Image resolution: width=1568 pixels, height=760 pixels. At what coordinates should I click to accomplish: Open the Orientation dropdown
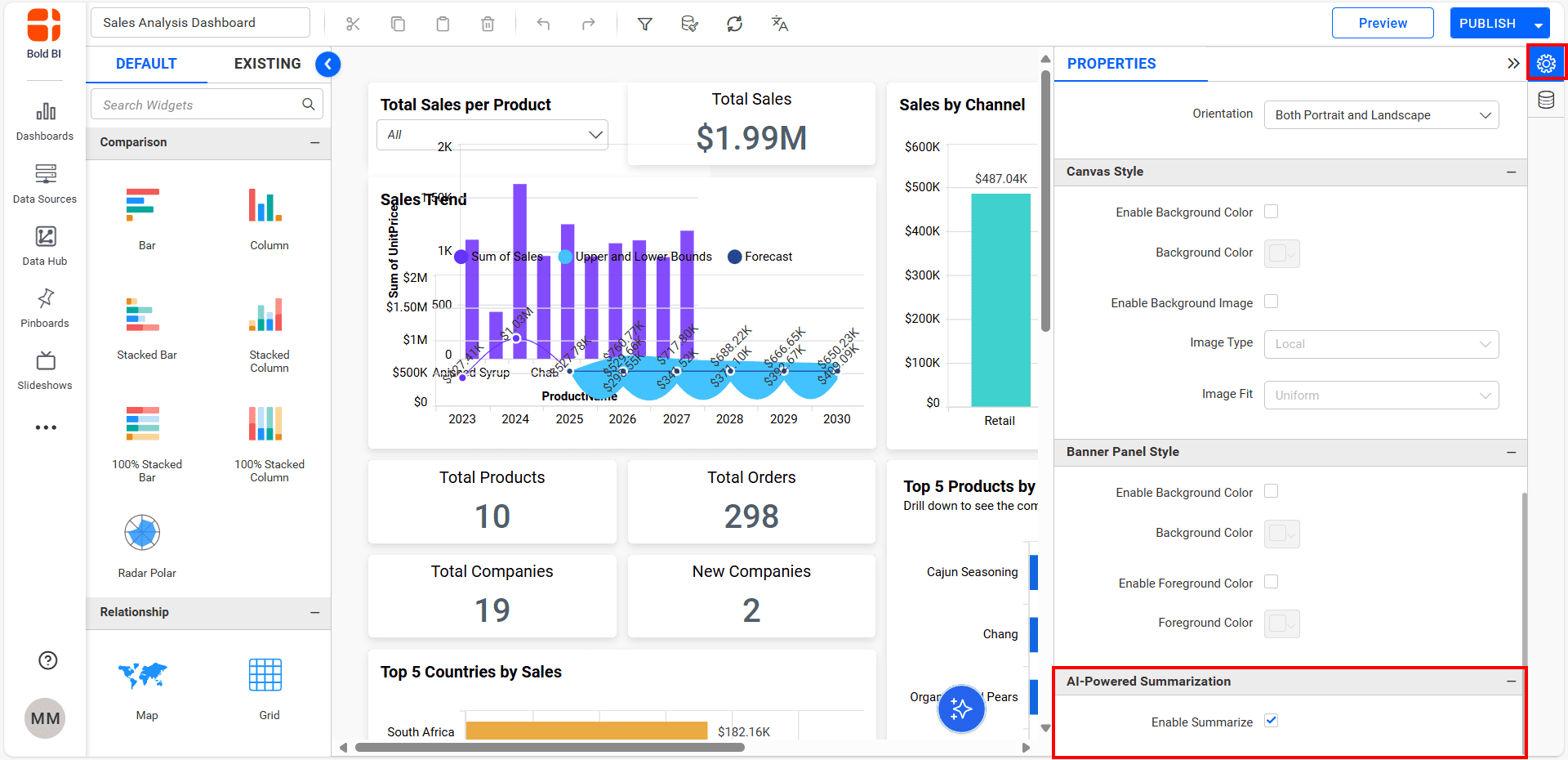[1380, 114]
